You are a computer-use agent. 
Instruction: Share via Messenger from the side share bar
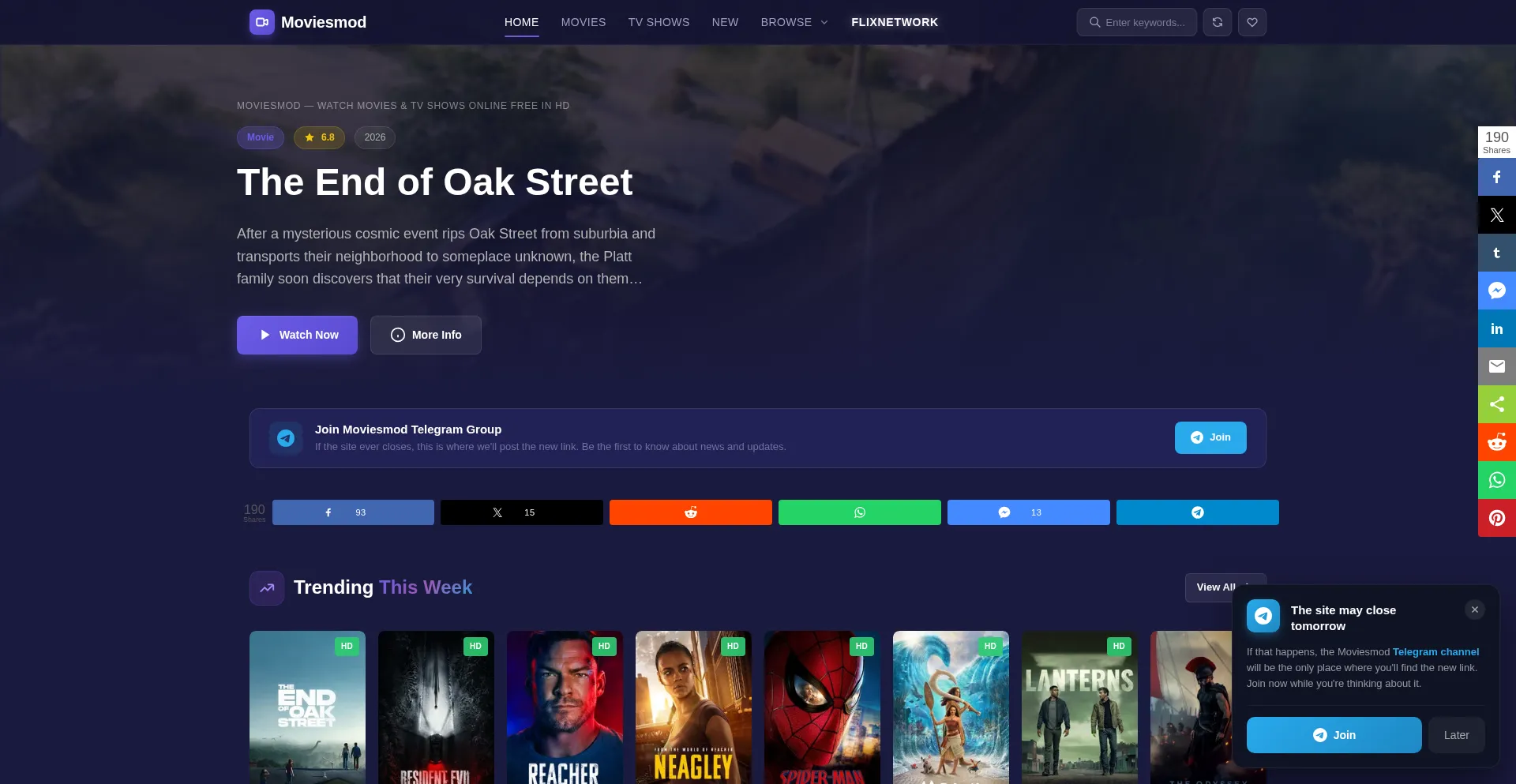coord(1497,291)
